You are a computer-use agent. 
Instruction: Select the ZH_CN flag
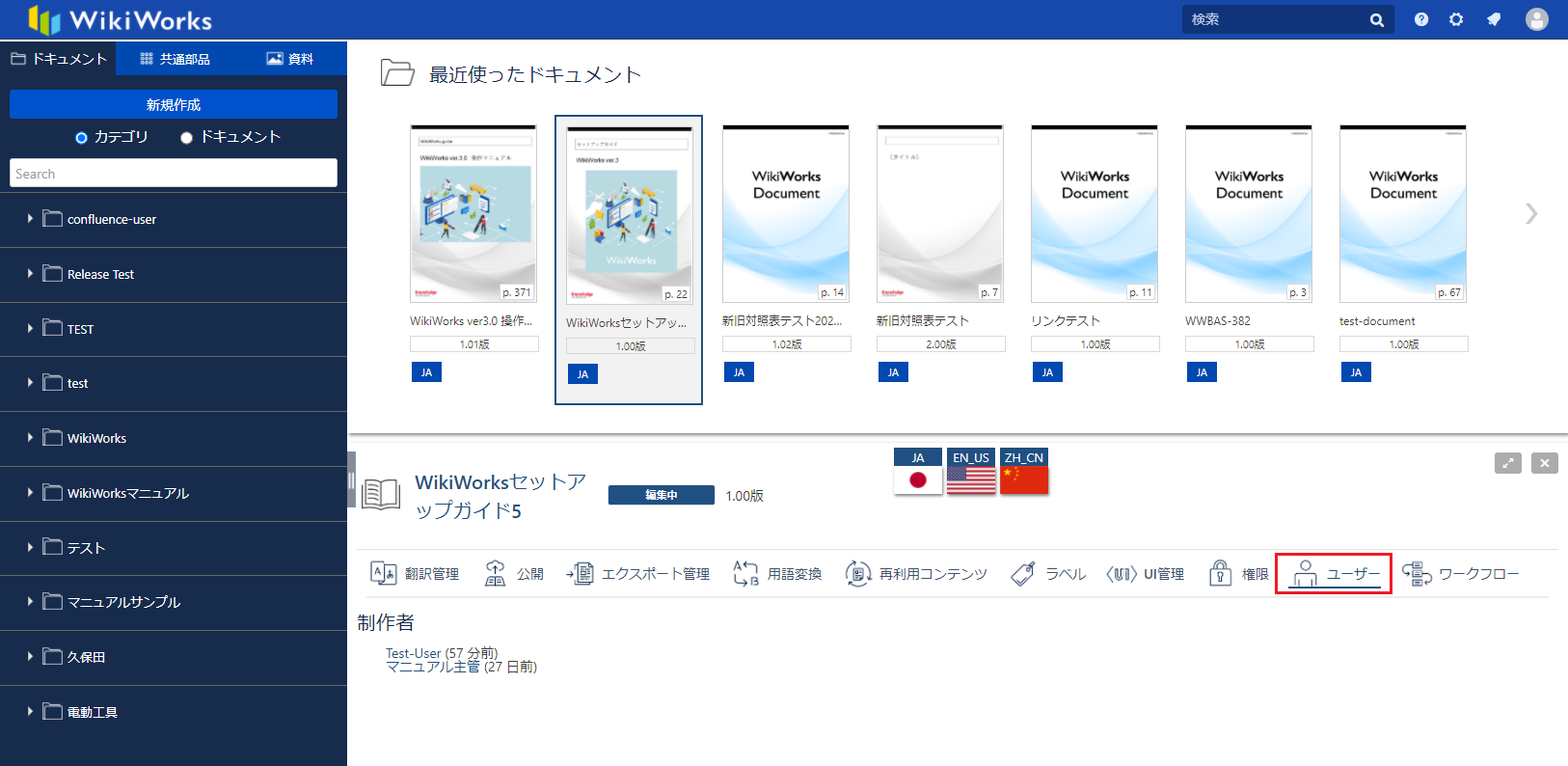click(x=1024, y=471)
